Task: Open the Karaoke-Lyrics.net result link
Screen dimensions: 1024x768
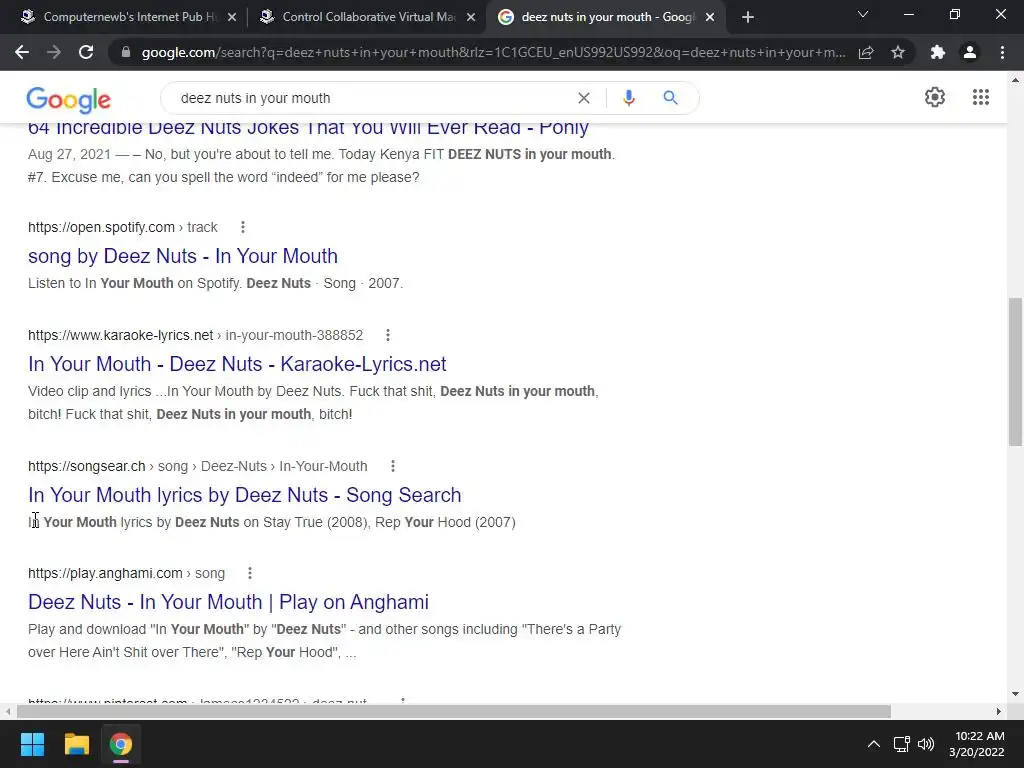Action: tap(237, 364)
